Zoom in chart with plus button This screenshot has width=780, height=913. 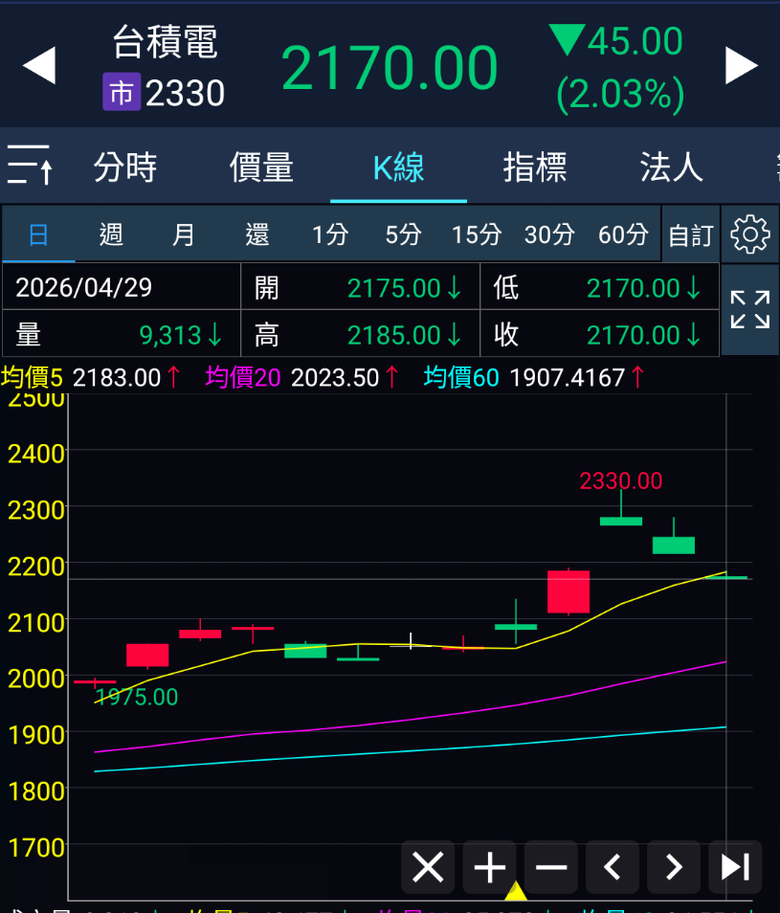click(490, 867)
